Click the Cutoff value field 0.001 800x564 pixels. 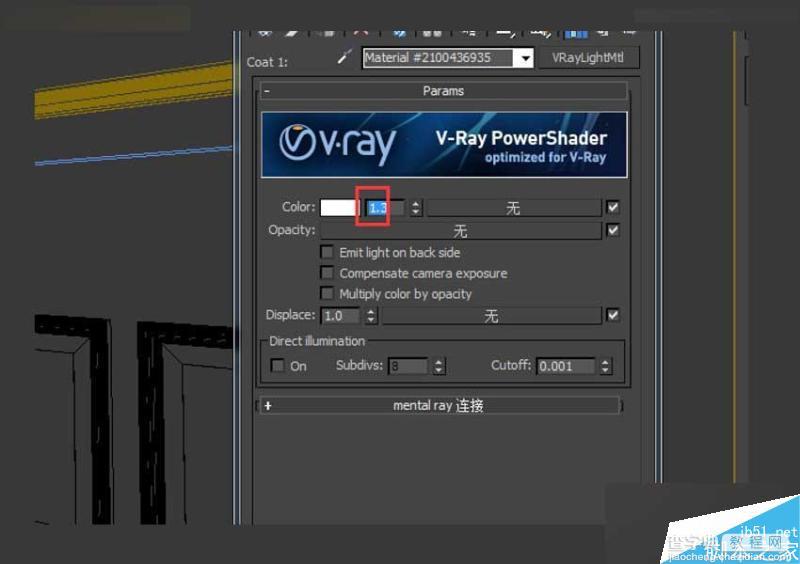566,366
